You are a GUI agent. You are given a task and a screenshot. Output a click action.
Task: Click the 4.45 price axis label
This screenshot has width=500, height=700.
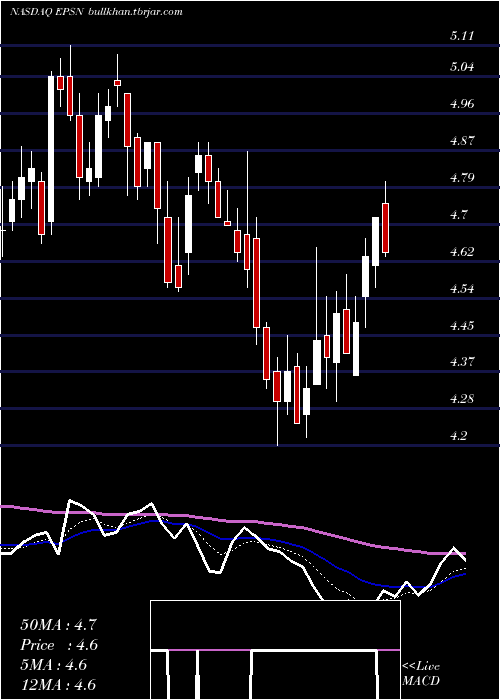(462, 325)
